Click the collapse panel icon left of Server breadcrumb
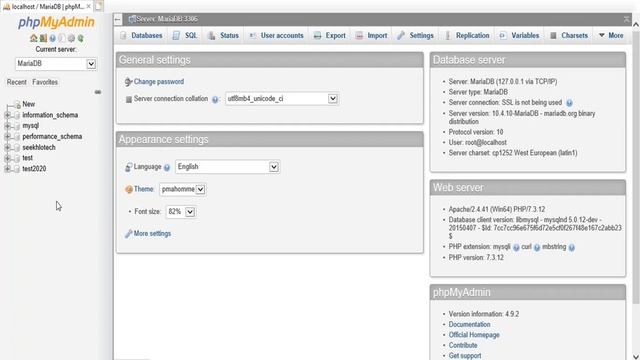The height and width of the screenshot is (360, 640). point(118,19)
